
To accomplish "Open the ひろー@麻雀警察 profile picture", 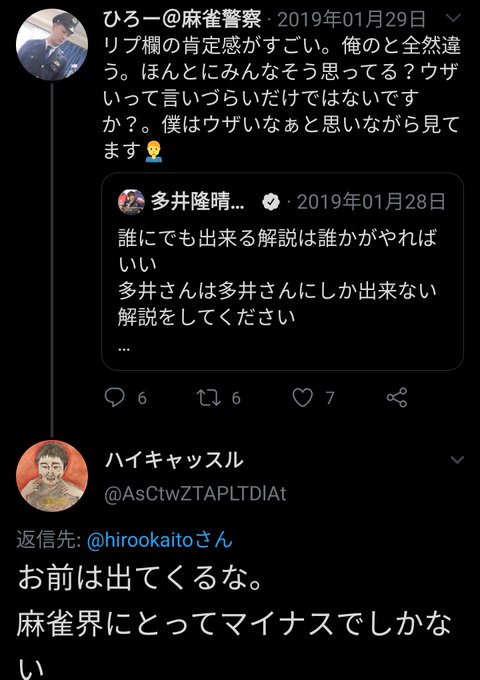I will coord(52,45).
